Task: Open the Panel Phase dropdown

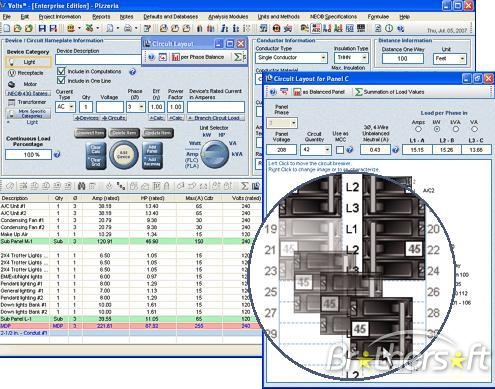Action: [294, 123]
